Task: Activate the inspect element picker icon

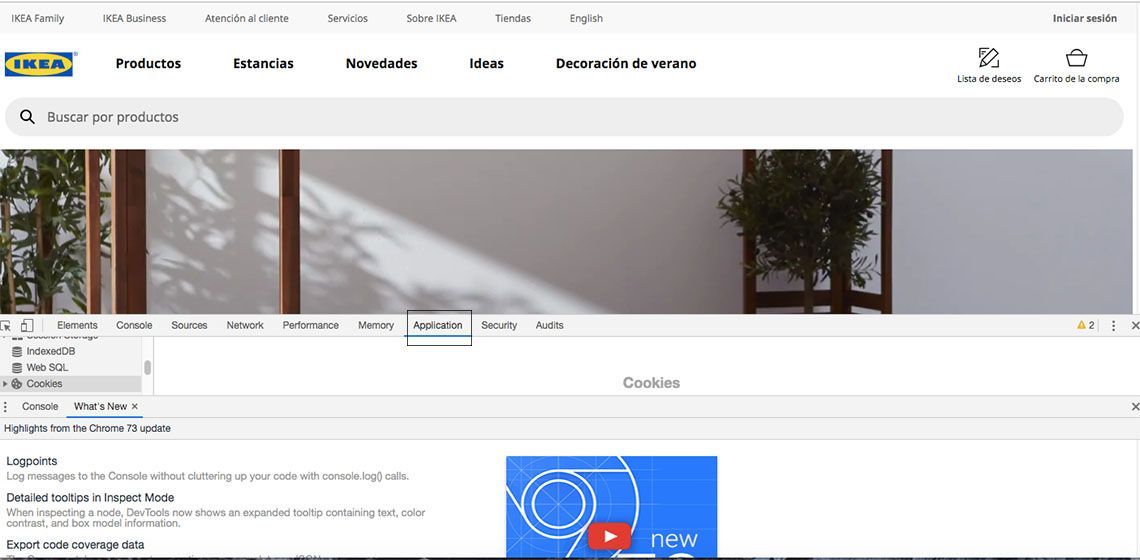Action: click(7, 326)
